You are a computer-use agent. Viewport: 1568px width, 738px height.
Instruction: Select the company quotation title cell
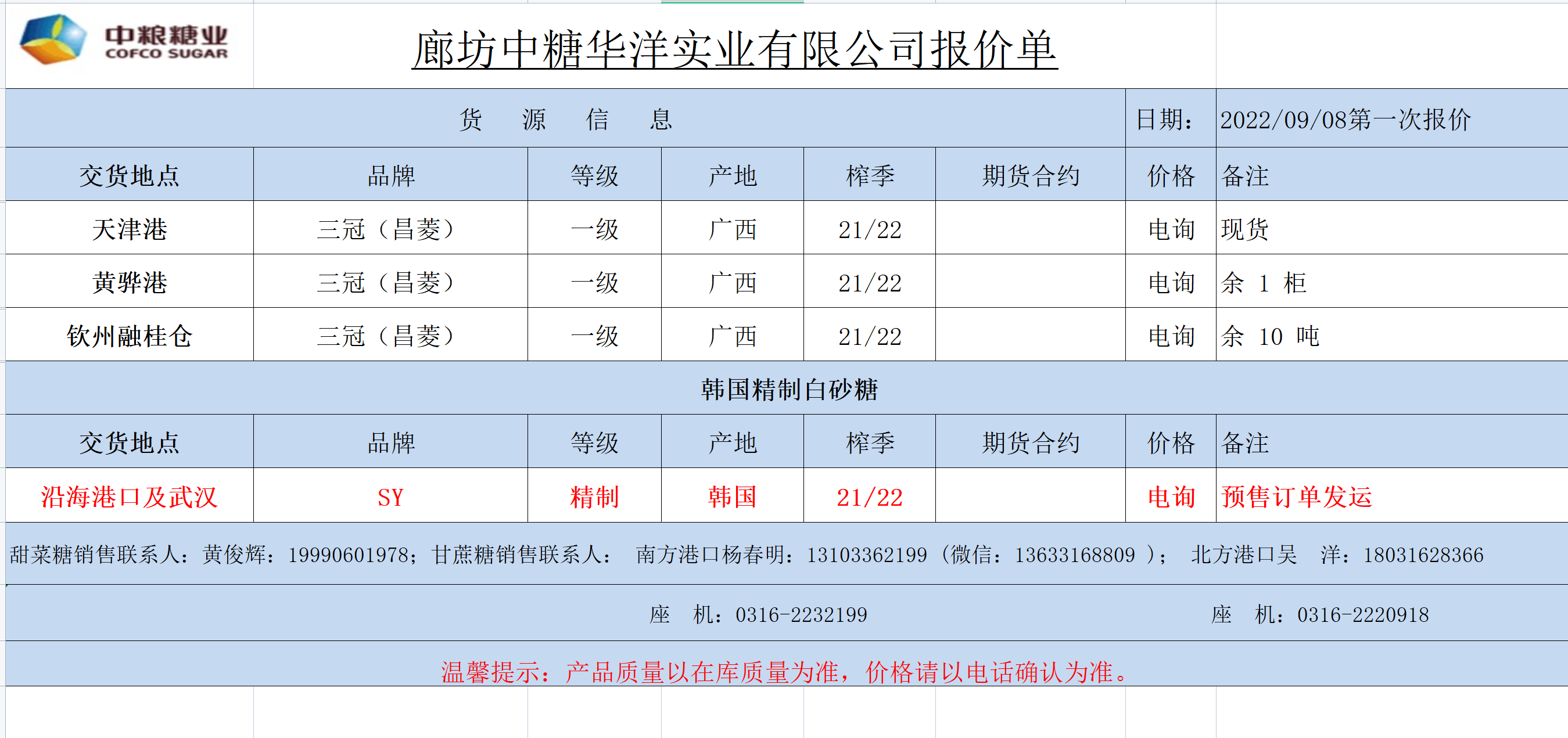[x=734, y=49]
